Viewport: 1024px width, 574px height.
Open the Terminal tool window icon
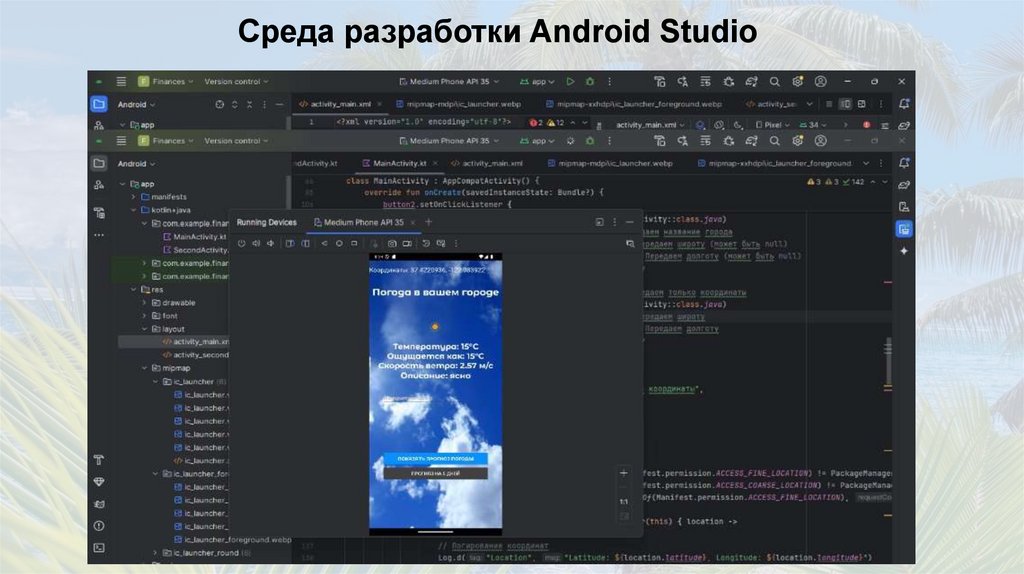tap(99, 547)
